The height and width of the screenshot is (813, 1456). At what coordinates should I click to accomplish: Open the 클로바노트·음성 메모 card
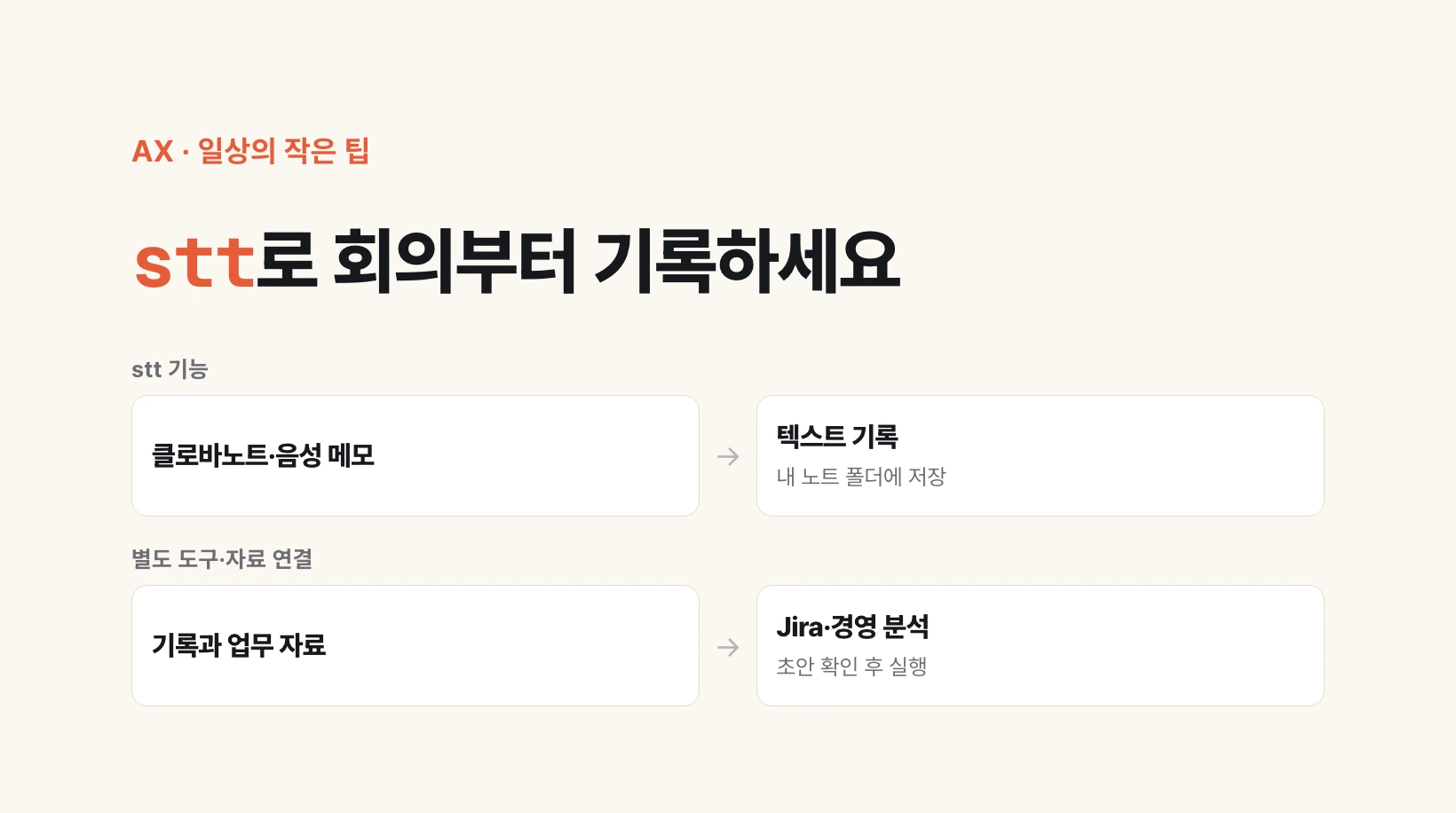point(415,456)
